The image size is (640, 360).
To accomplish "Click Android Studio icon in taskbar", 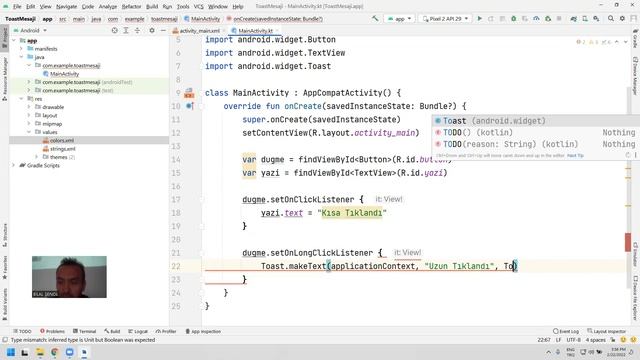I will (x=84, y=352).
